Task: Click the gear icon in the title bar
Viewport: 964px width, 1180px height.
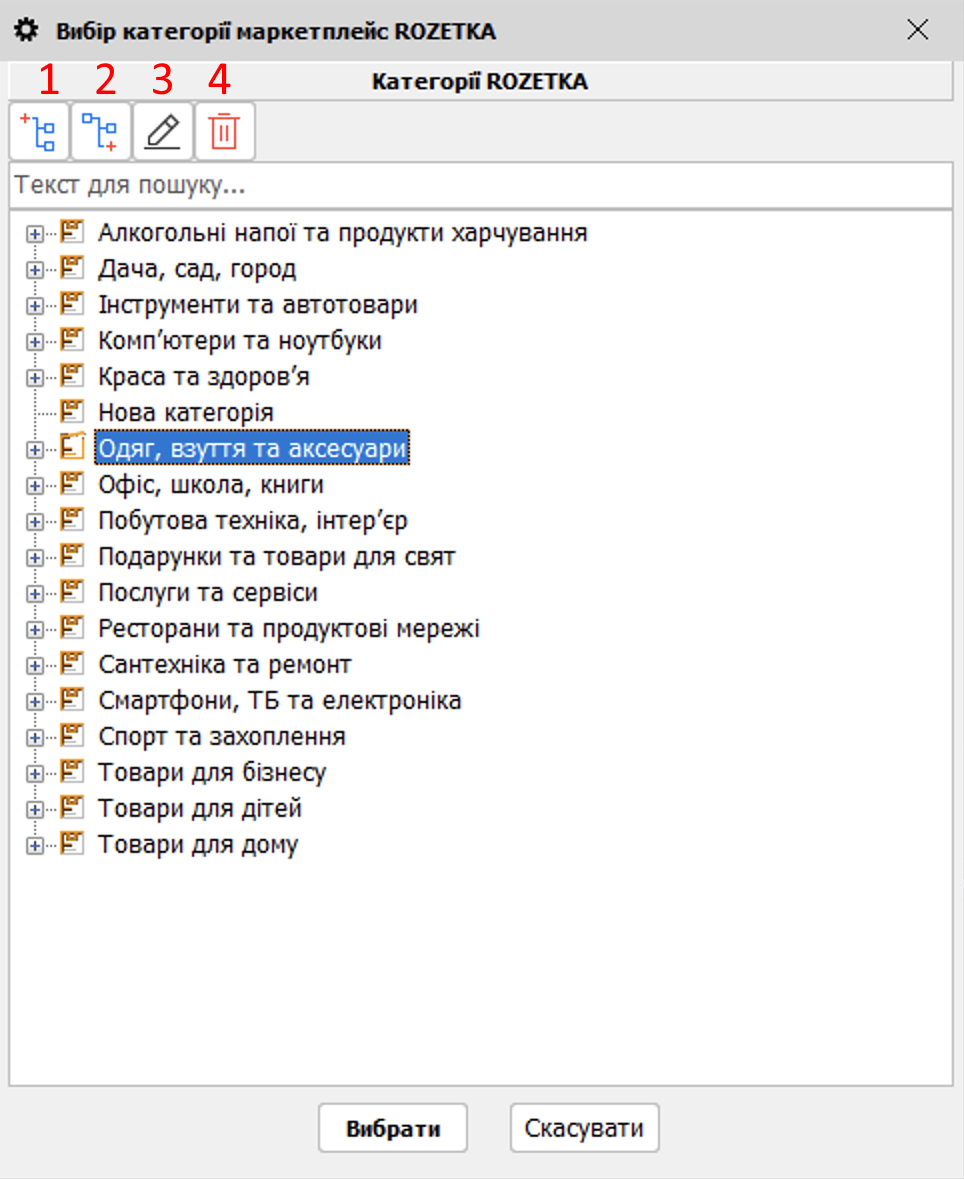Action: [x=26, y=31]
